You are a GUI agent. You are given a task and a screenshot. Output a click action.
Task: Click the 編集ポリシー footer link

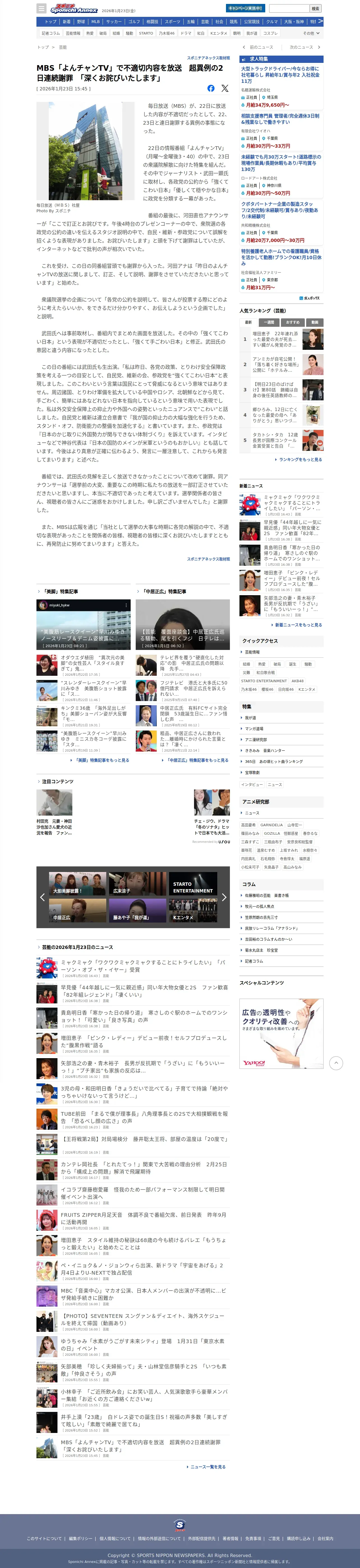pyautogui.click(x=81, y=1538)
